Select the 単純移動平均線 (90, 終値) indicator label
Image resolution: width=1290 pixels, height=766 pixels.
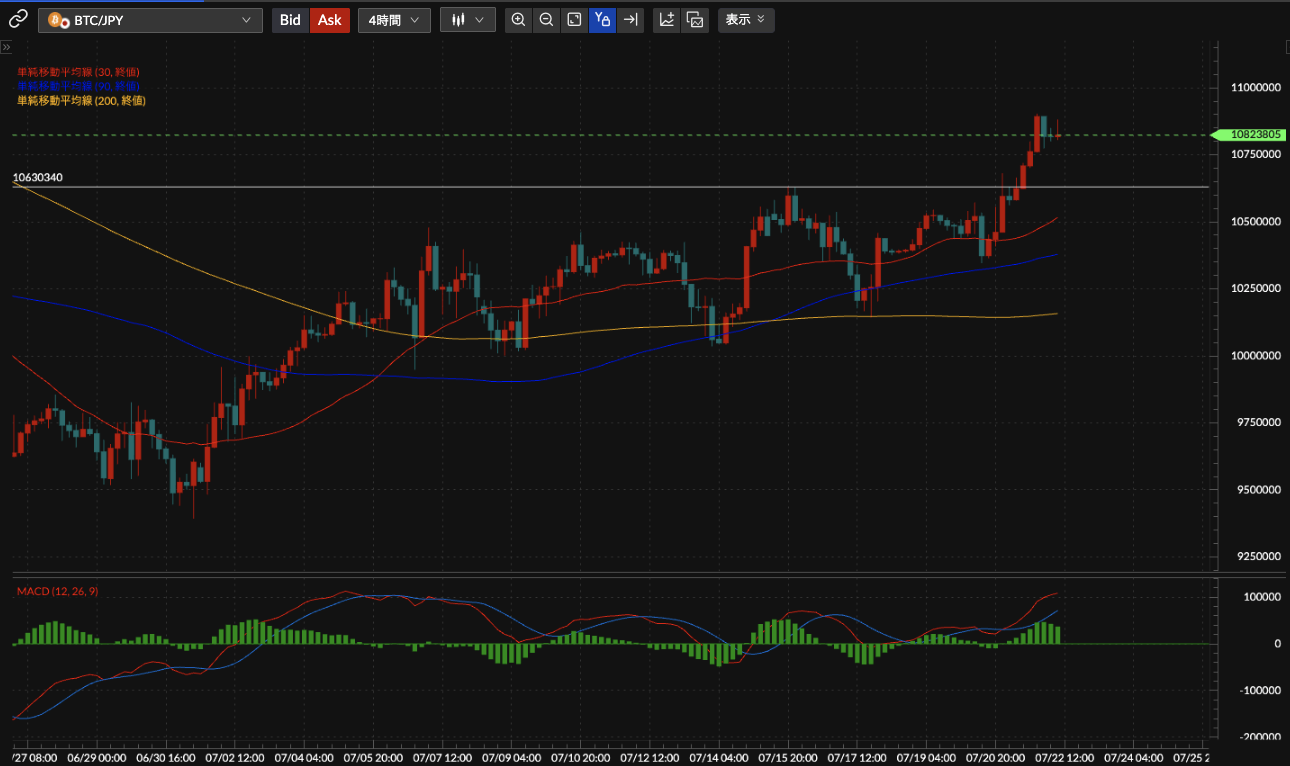[78, 87]
